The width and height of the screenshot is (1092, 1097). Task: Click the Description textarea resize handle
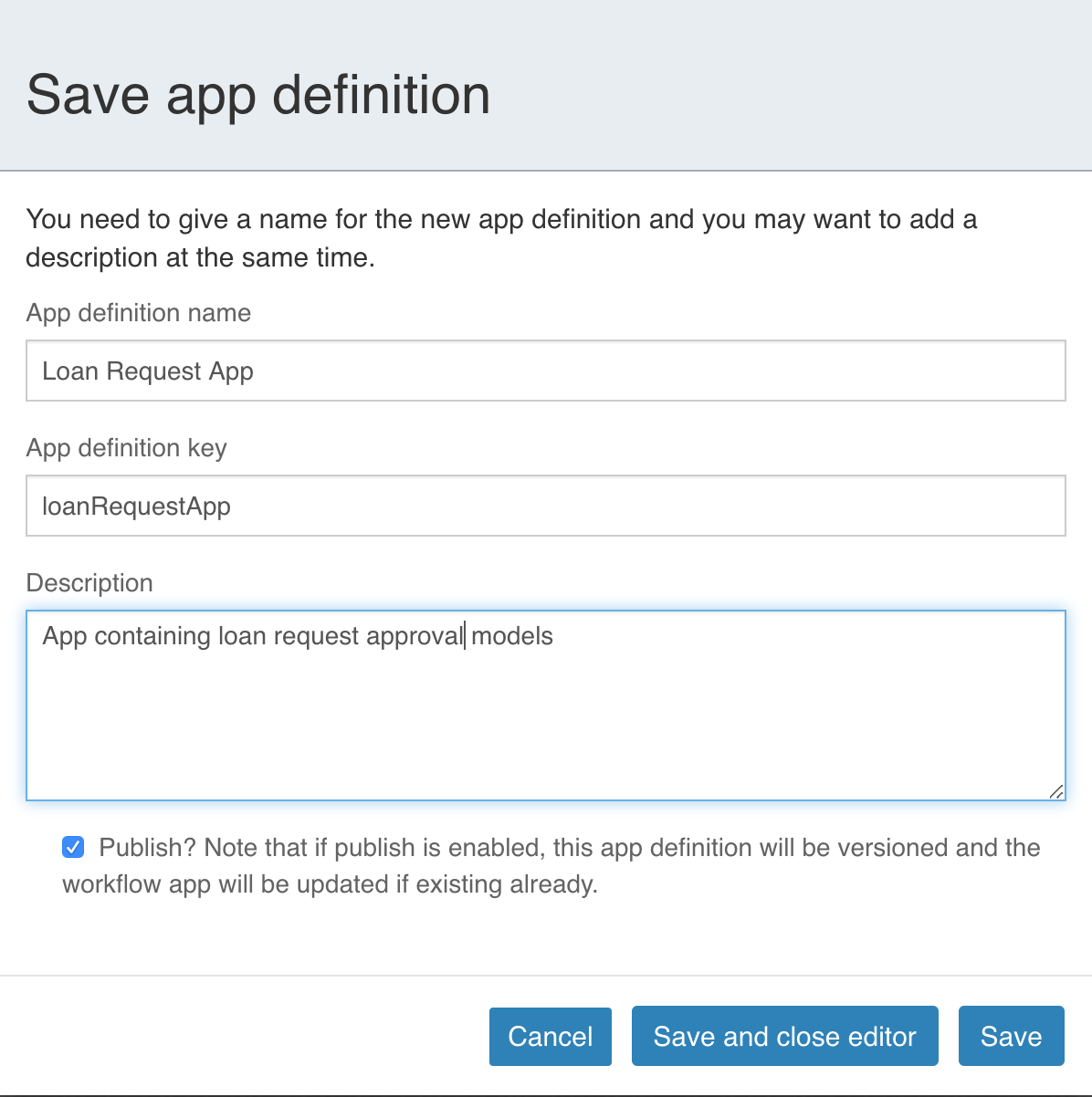coord(1057,790)
